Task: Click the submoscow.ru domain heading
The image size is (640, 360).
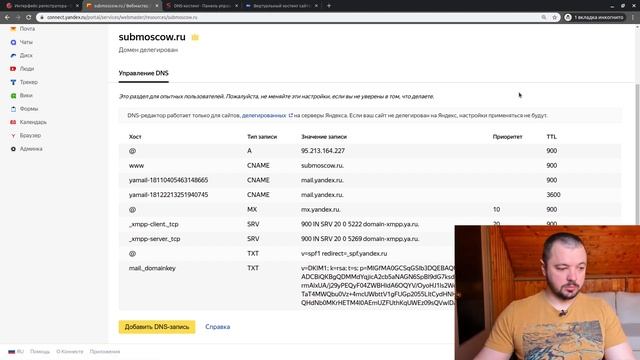Action: [152, 37]
